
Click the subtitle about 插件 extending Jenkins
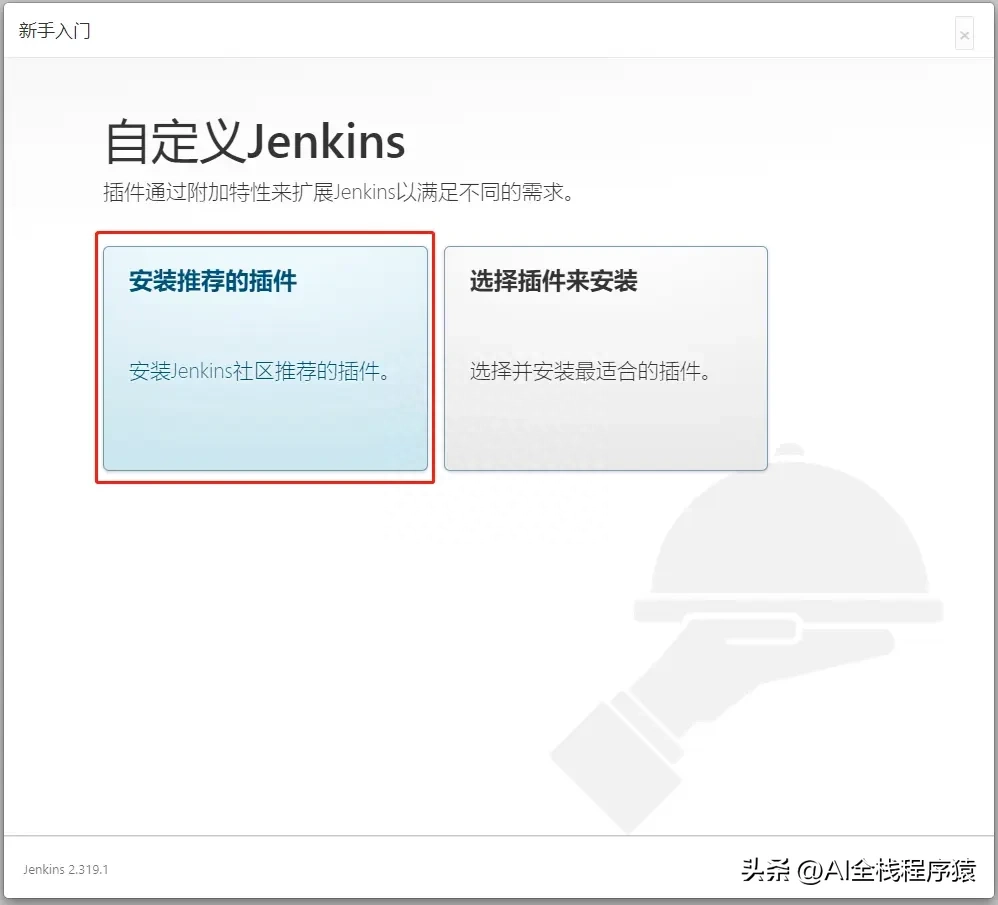coord(340,192)
